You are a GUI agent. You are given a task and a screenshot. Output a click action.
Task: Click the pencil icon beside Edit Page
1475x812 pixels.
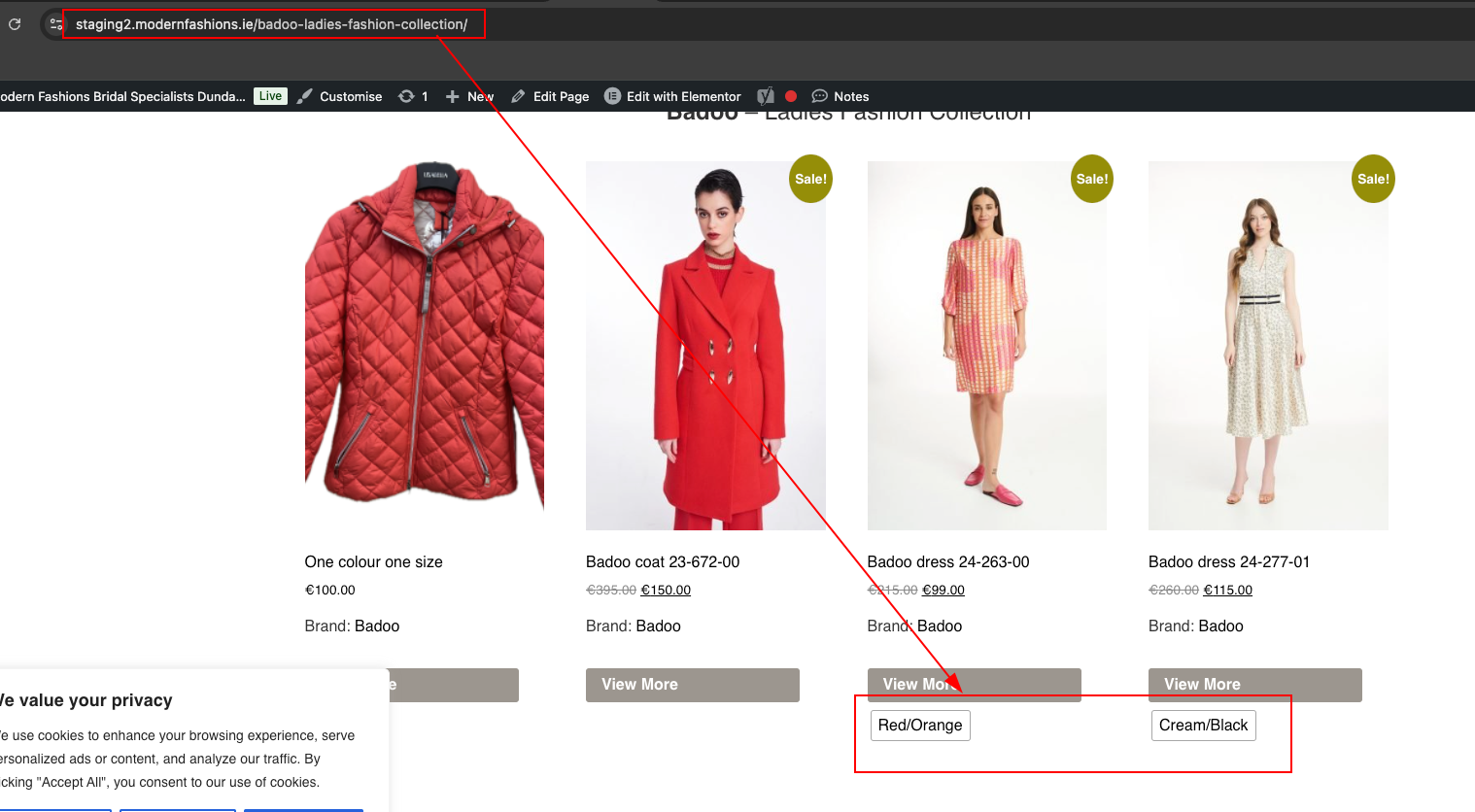[518, 96]
